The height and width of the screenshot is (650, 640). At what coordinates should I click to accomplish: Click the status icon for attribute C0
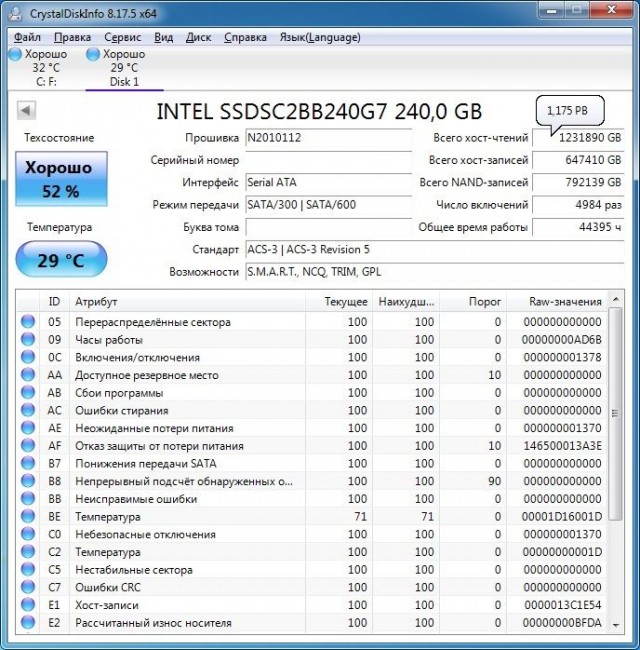click(28, 534)
